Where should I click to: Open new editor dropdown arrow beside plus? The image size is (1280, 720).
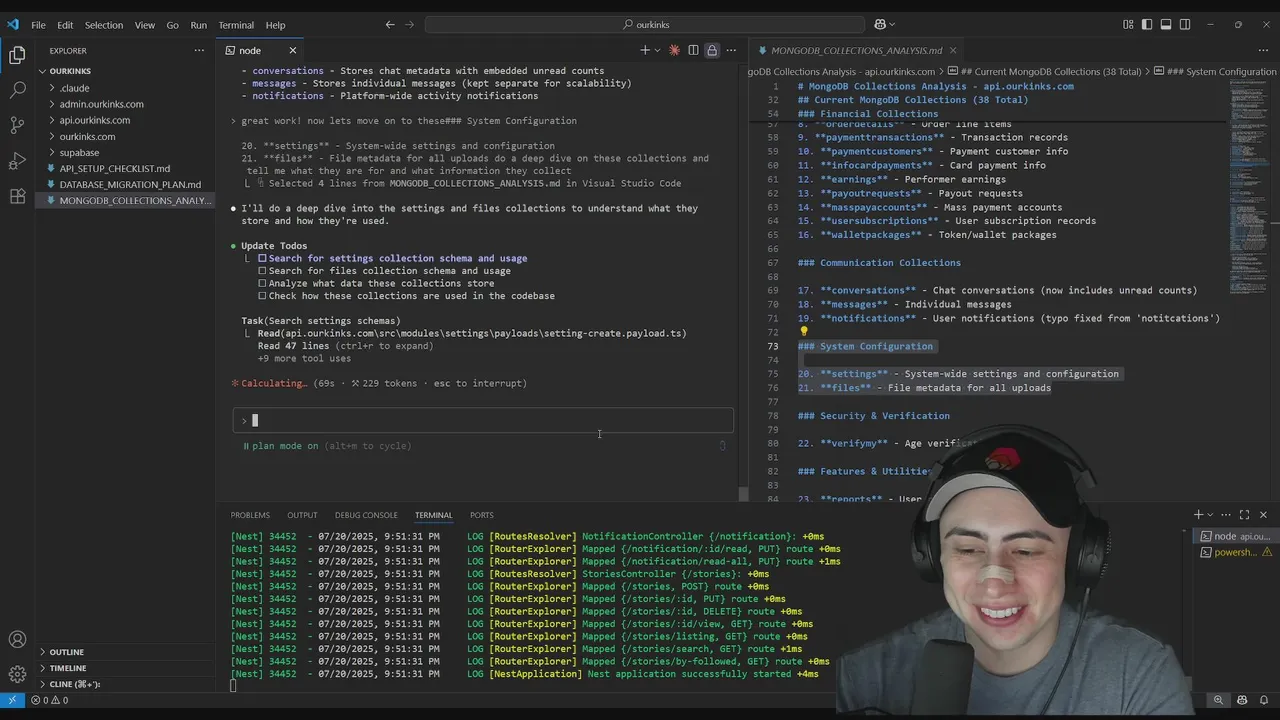pyautogui.click(x=657, y=50)
